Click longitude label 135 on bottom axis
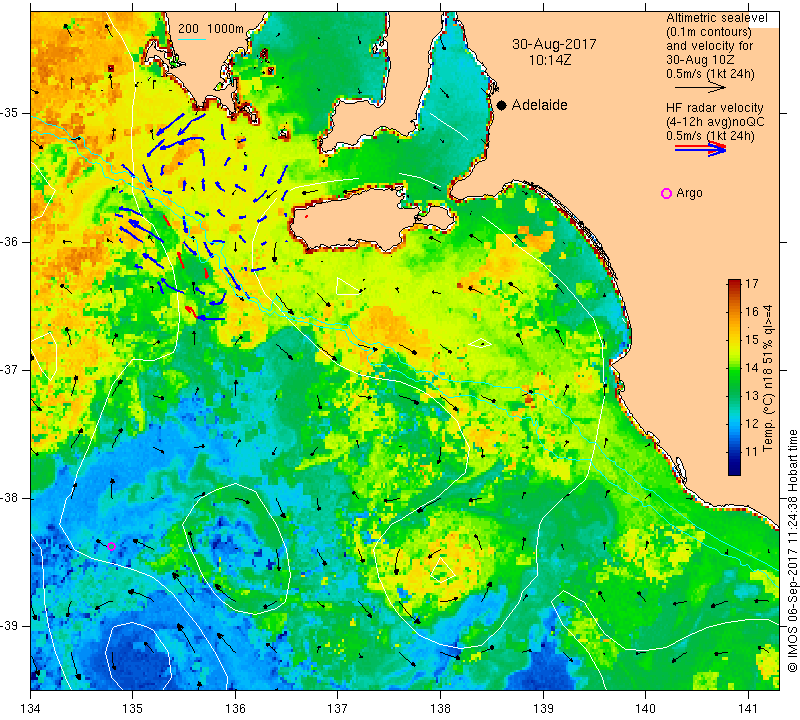Viewport: 800px width, 720px height. point(133,708)
